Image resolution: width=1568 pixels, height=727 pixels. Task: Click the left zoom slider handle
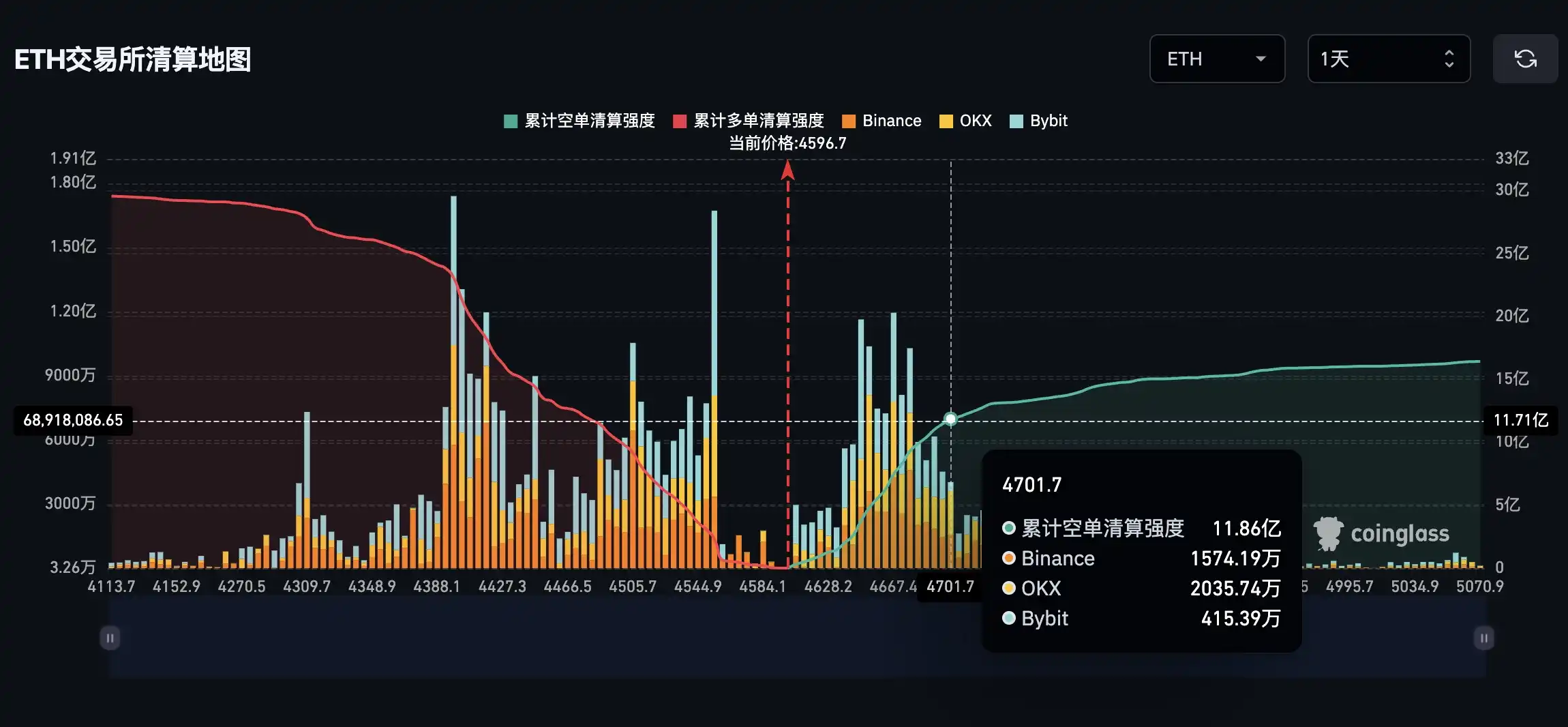pos(110,638)
